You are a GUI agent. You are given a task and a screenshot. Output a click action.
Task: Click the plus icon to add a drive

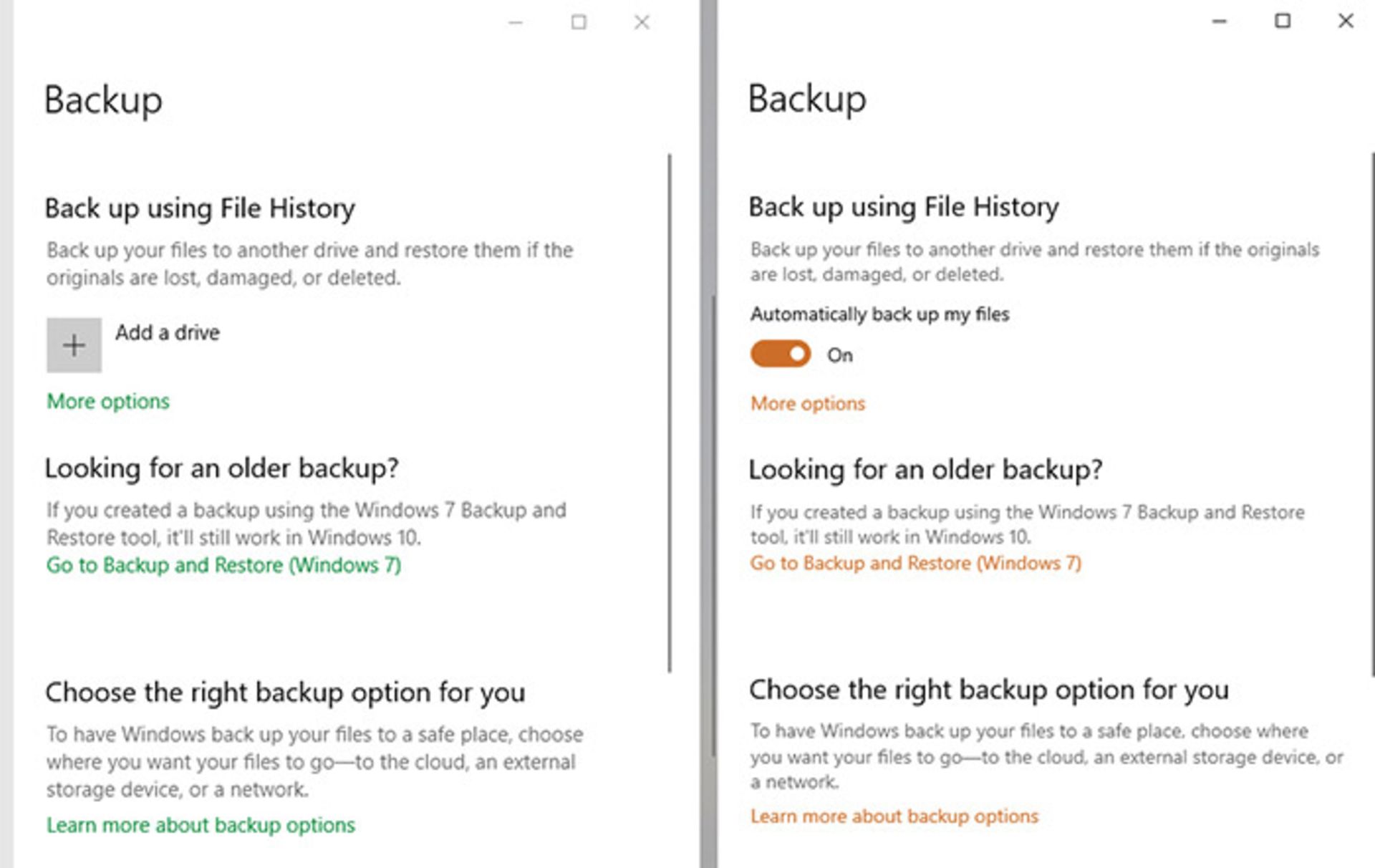74,345
